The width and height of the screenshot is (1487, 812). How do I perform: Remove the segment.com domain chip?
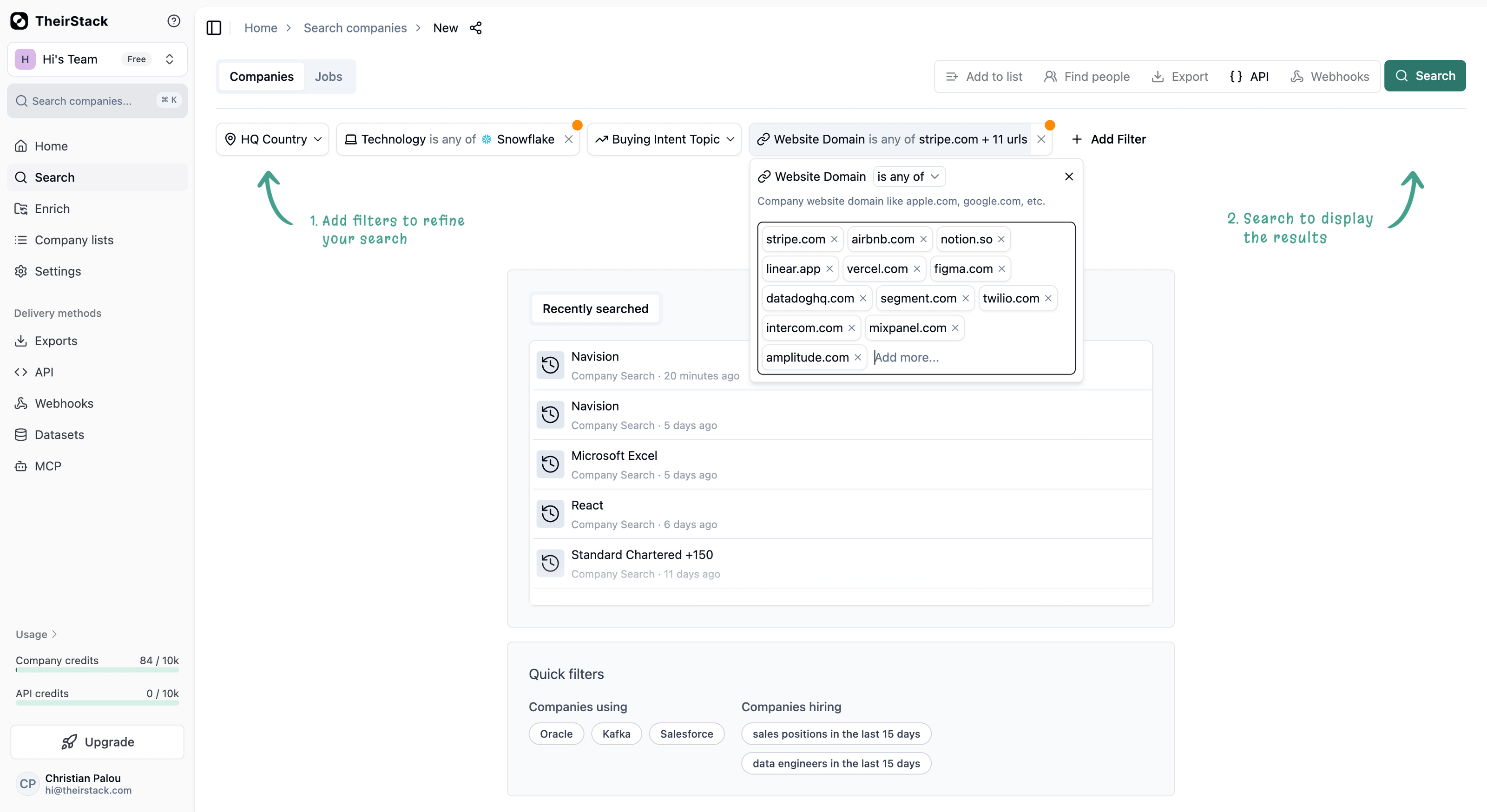(x=965, y=298)
